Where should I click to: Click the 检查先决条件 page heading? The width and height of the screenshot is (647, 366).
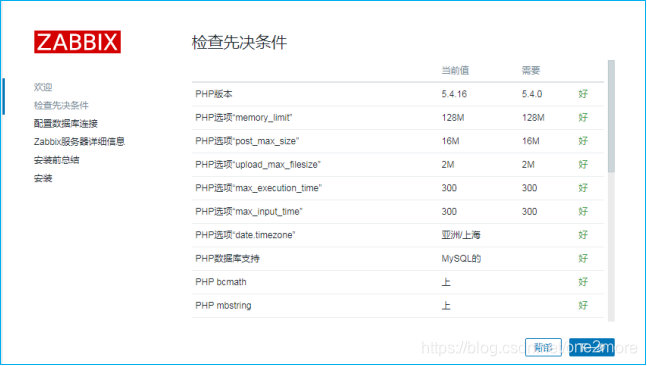(x=239, y=42)
